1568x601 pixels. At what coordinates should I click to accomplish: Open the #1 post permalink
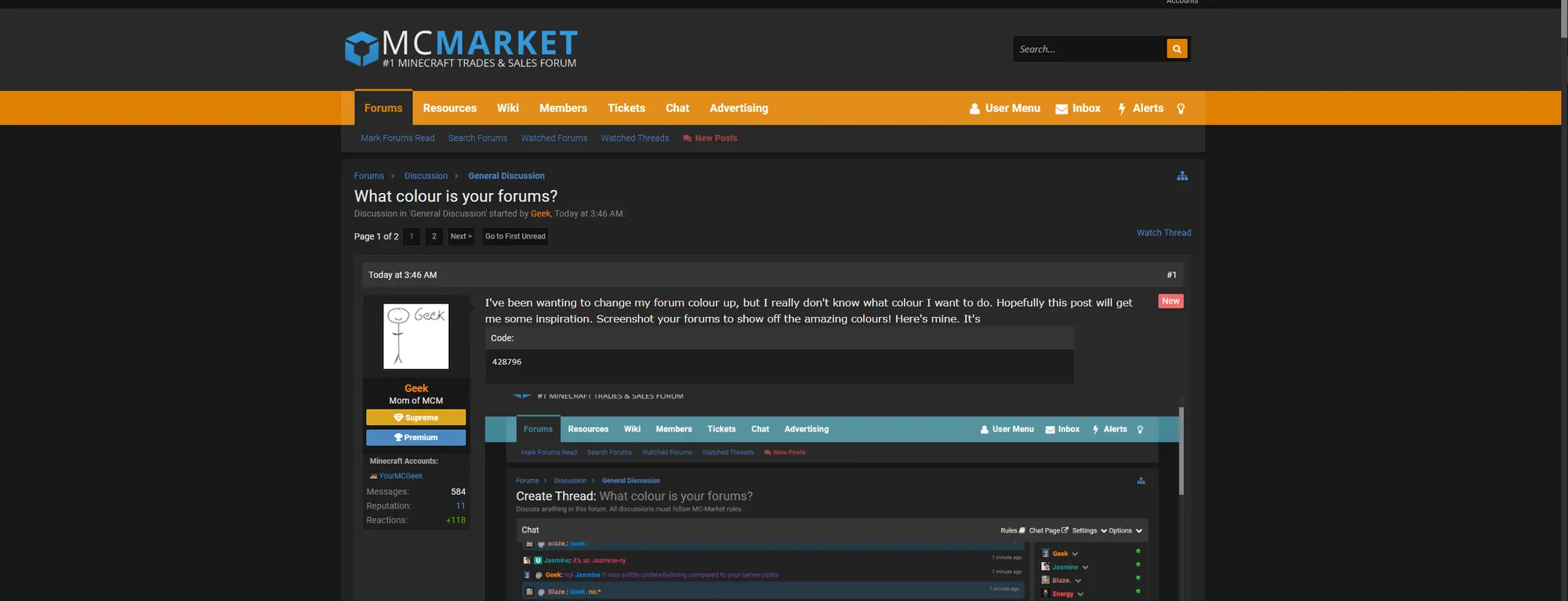[1171, 275]
